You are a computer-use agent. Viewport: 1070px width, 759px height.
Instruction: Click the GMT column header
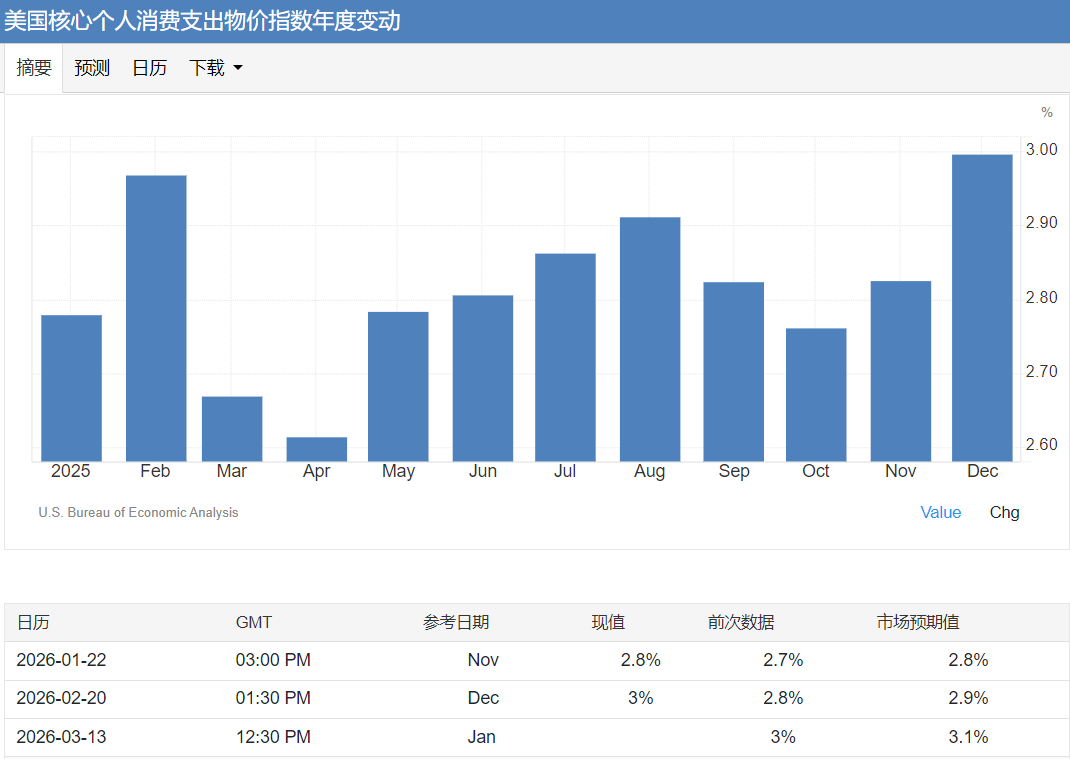[x=254, y=621]
